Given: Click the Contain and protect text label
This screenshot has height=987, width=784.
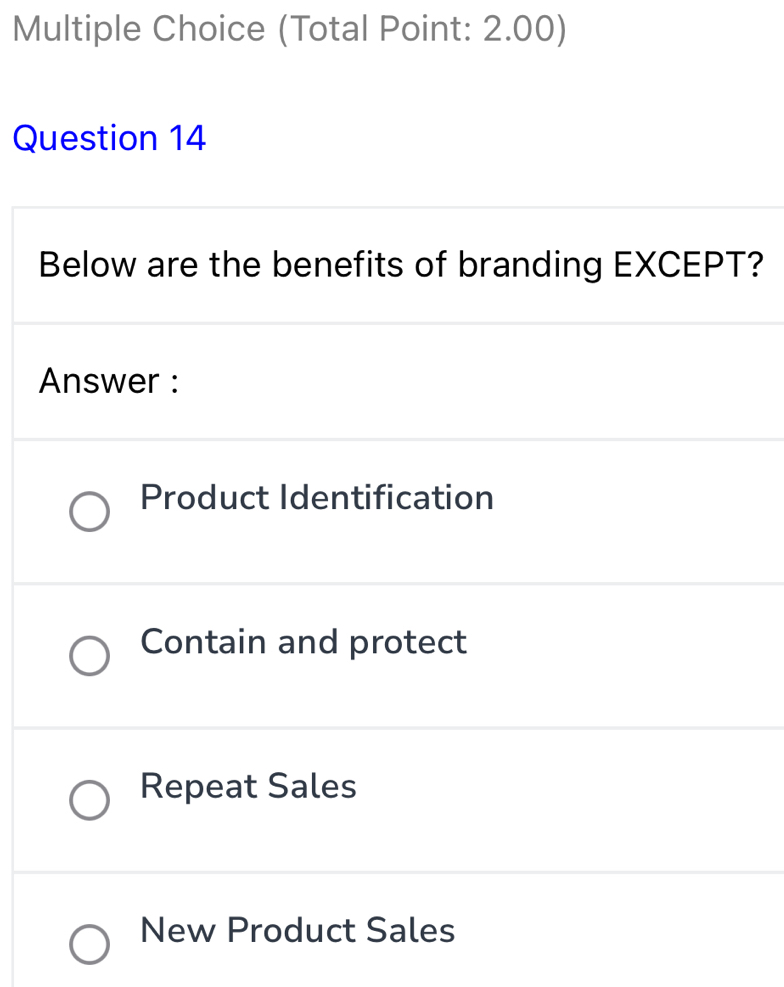Looking at the screenshot, I should 303,642.
